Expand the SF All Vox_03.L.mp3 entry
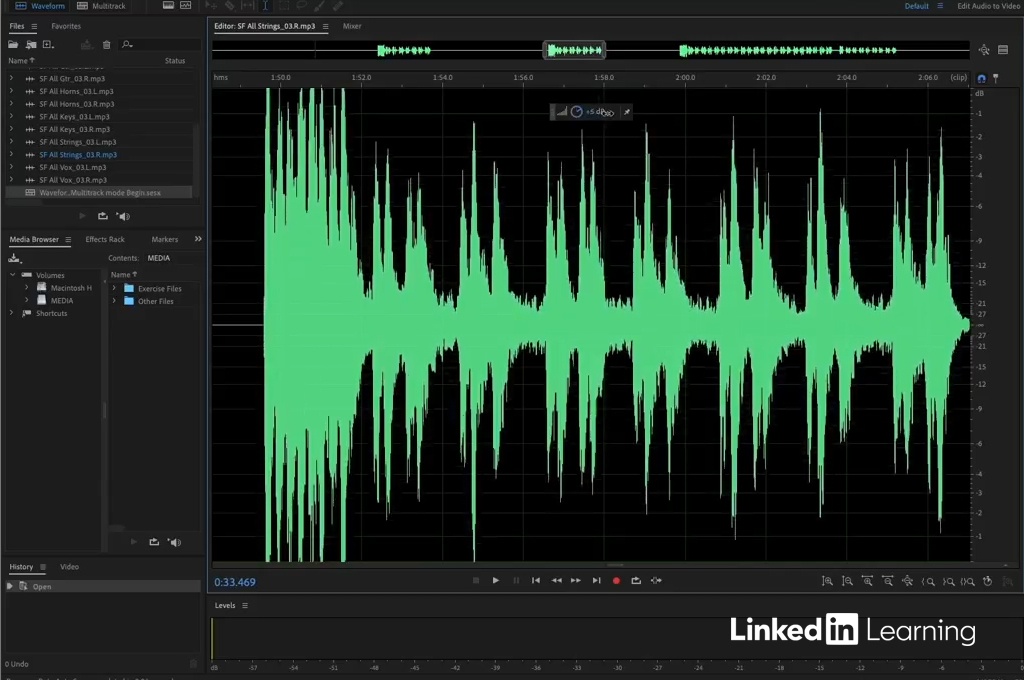The height and width of the screenshot is (680, 1024). tap(11, 167)
